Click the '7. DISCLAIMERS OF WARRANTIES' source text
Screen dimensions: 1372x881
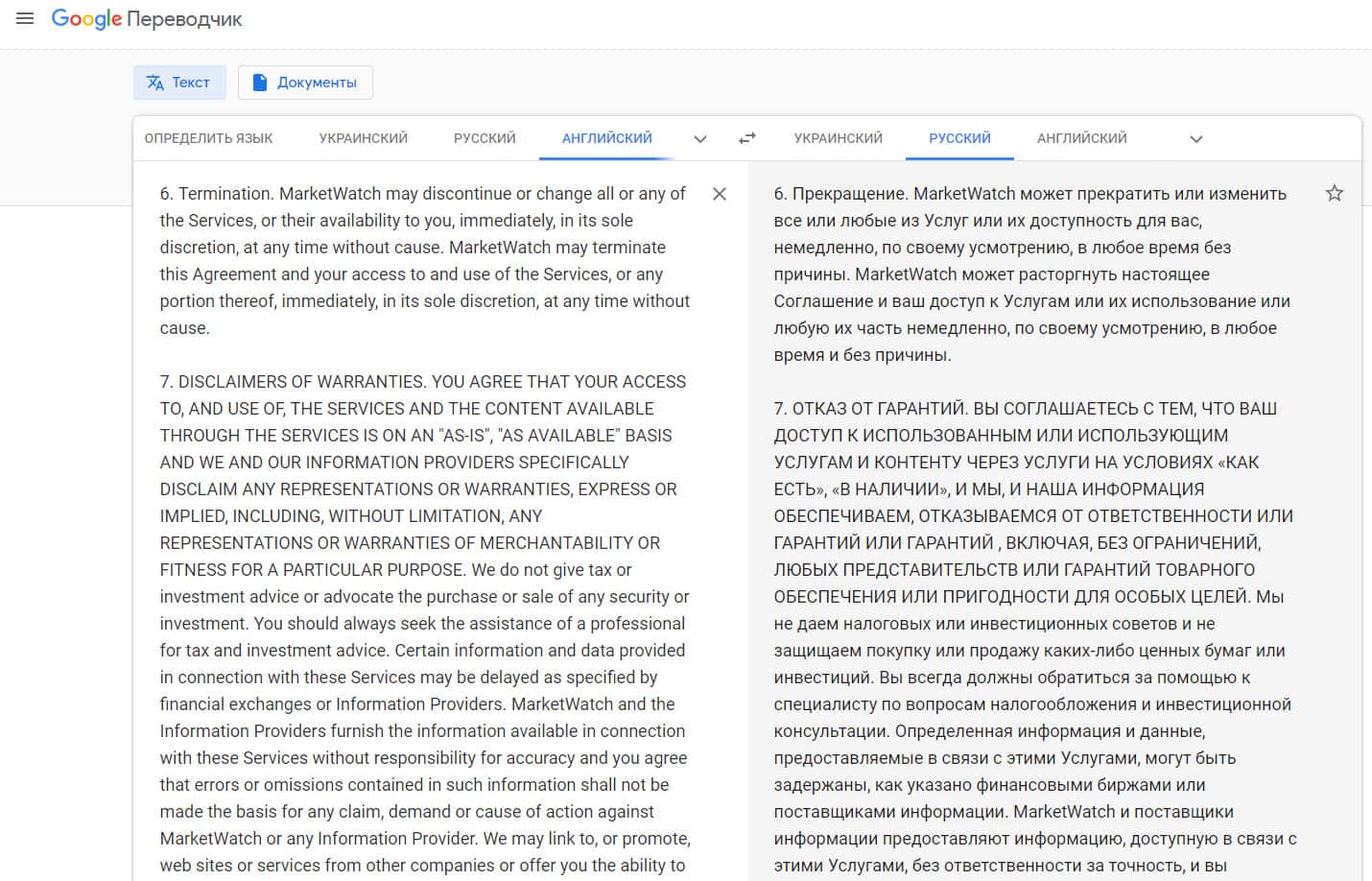point(292,382)
